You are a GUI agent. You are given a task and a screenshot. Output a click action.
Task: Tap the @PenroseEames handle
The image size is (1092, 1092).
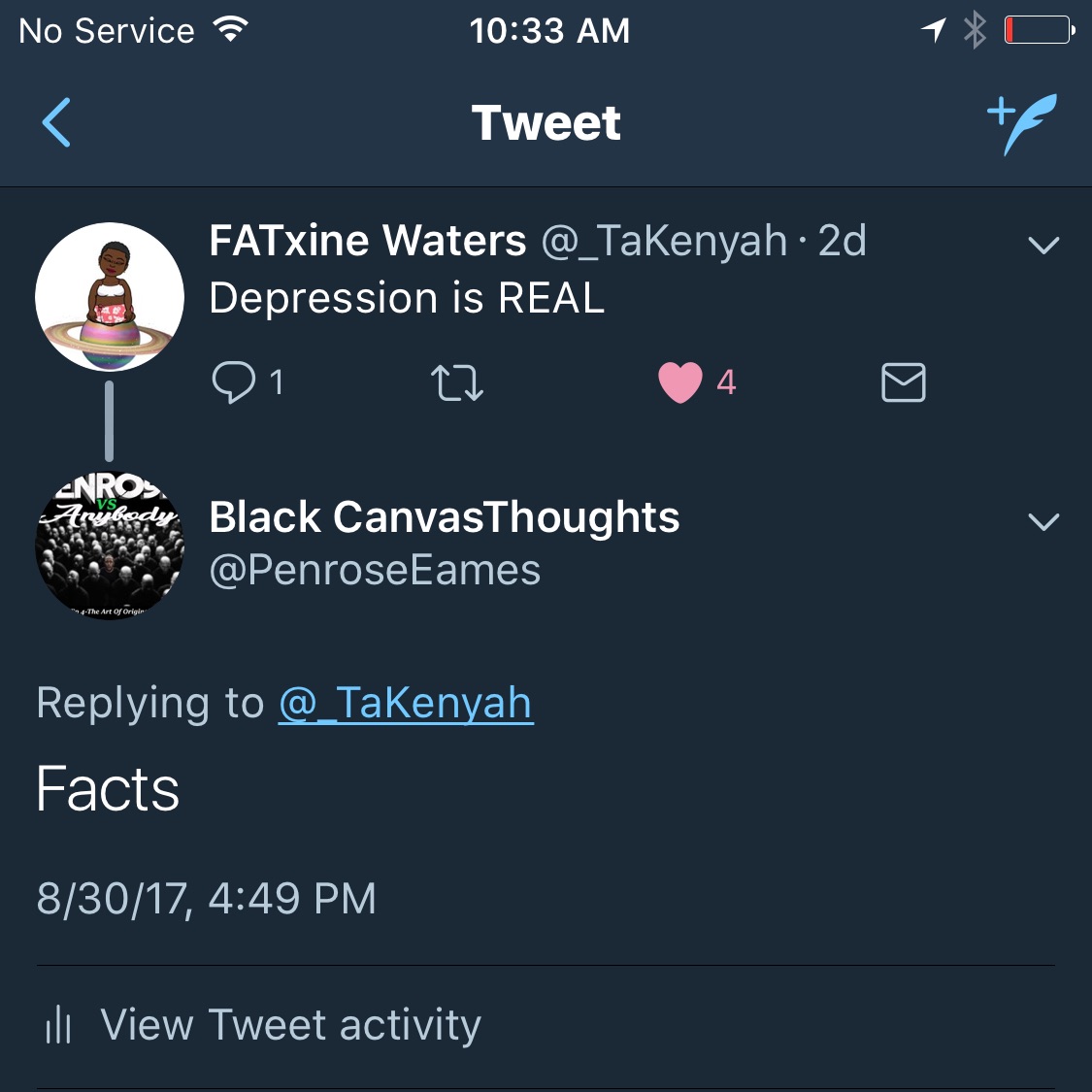pos(375,571)
